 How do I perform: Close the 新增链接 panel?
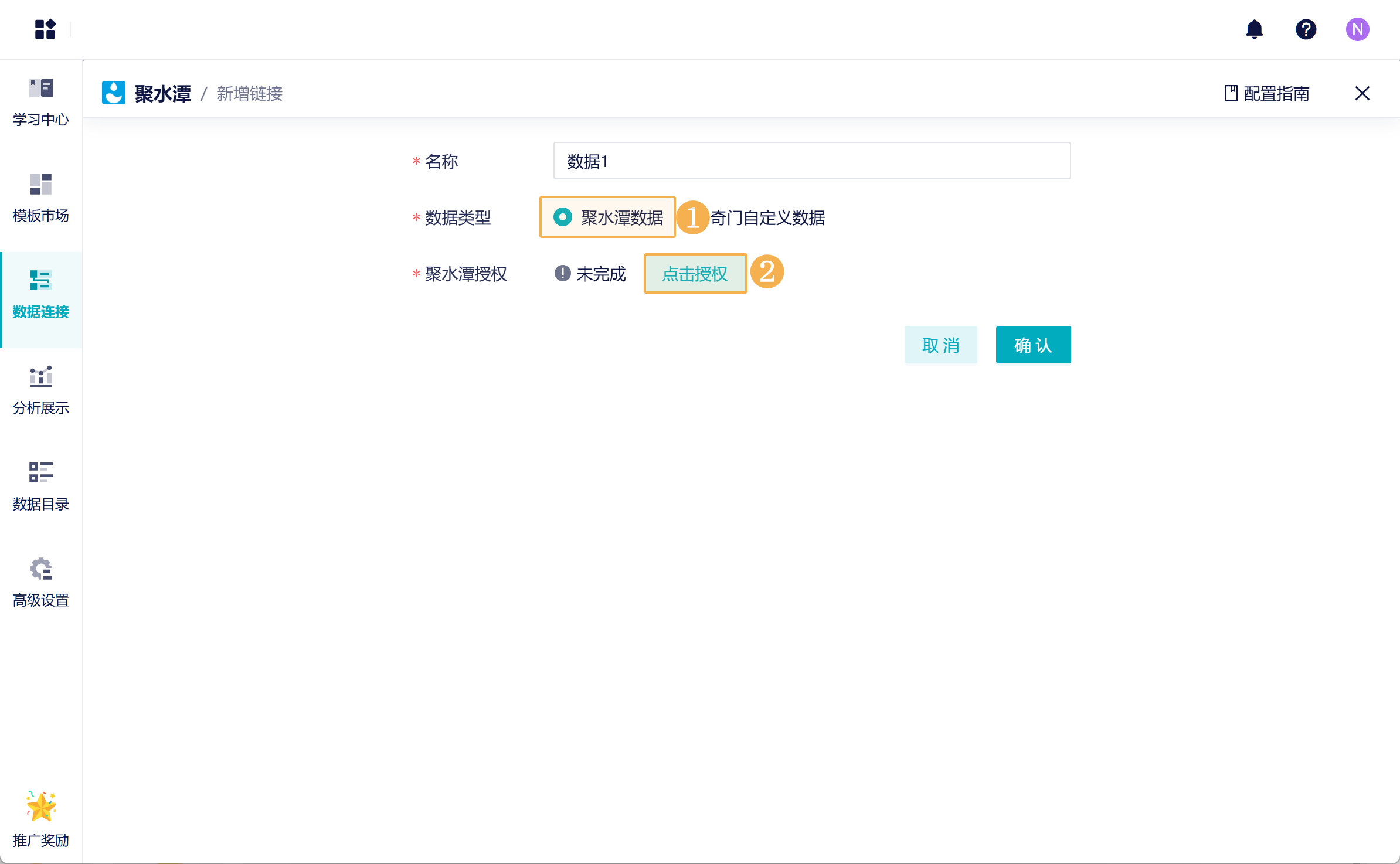1362,93
